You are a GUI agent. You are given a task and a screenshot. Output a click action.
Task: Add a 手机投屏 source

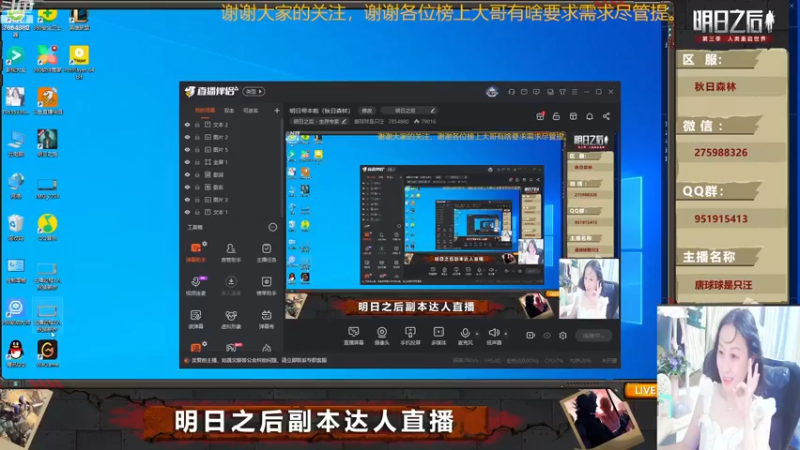[410, 336]
